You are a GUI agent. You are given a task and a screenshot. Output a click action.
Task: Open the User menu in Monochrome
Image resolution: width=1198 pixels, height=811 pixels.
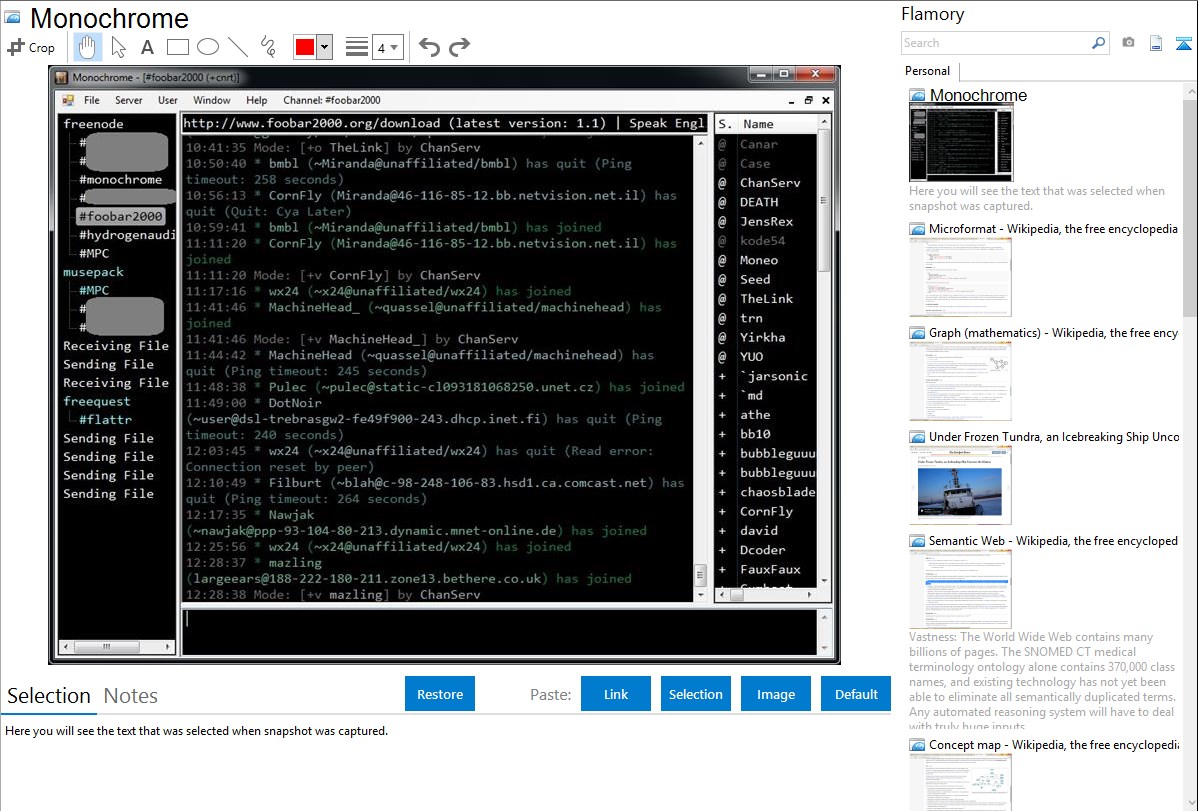coord(168,100)
